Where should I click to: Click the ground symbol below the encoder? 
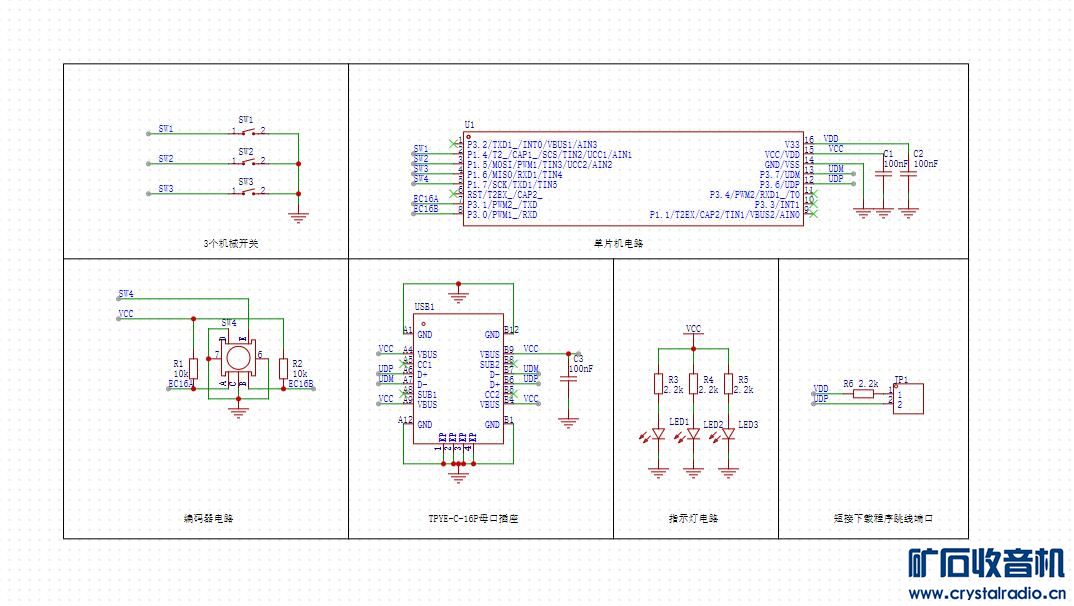coord(238,412)
